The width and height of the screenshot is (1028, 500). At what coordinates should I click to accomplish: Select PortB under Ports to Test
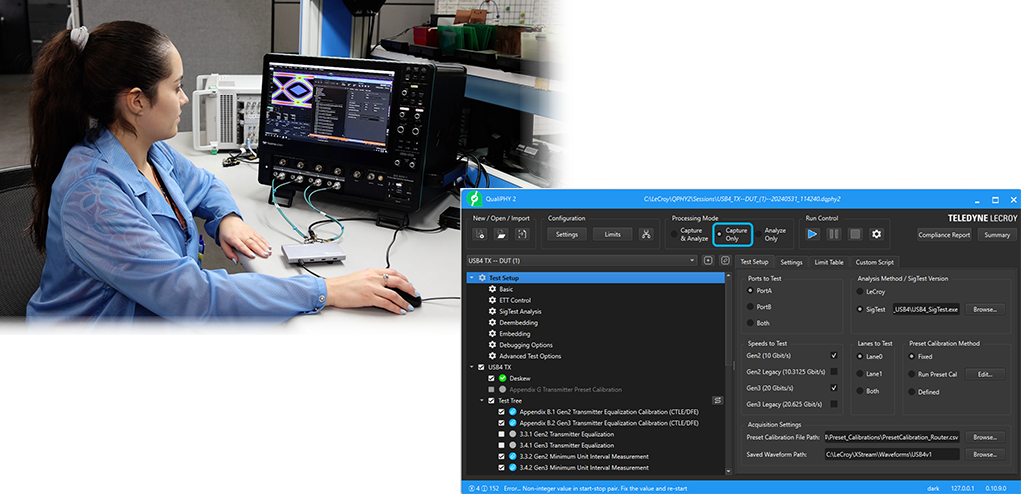click(x=751, y=307)
